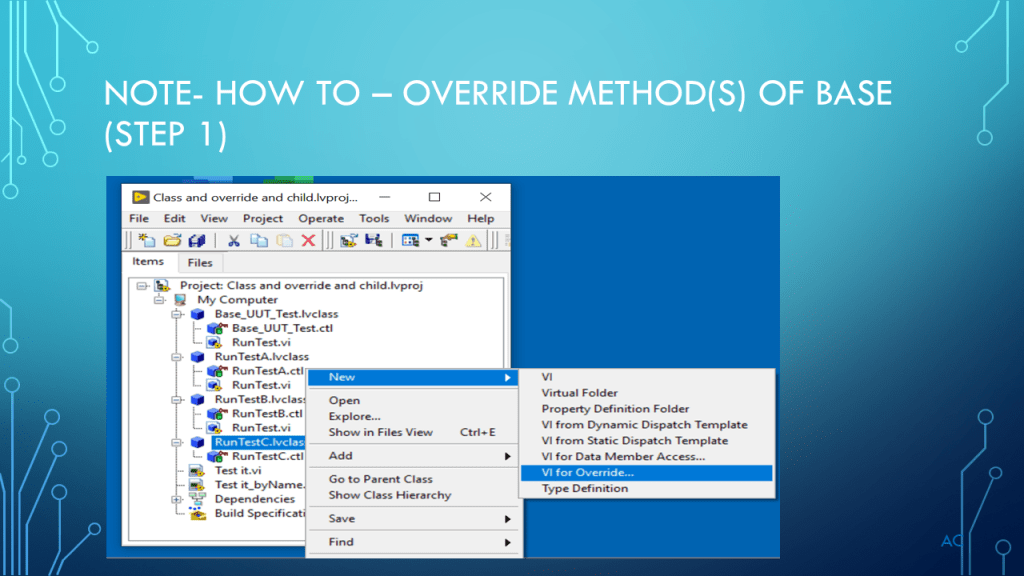Screen dimensions: 1024x576
Task: Click the New Project toolbar icon
Action: (x=147, y=240)
